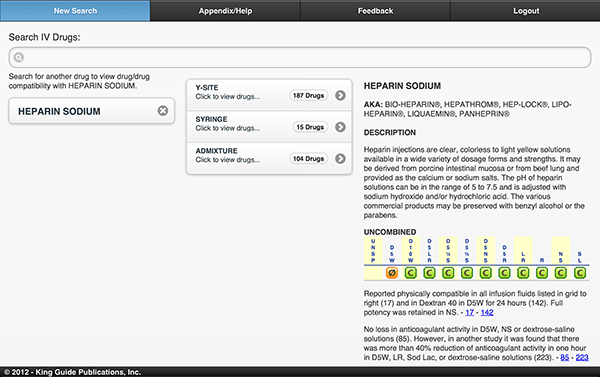Click the D5R column header
This screenshot has height=377, width=600.
click(x=504, y=254)
